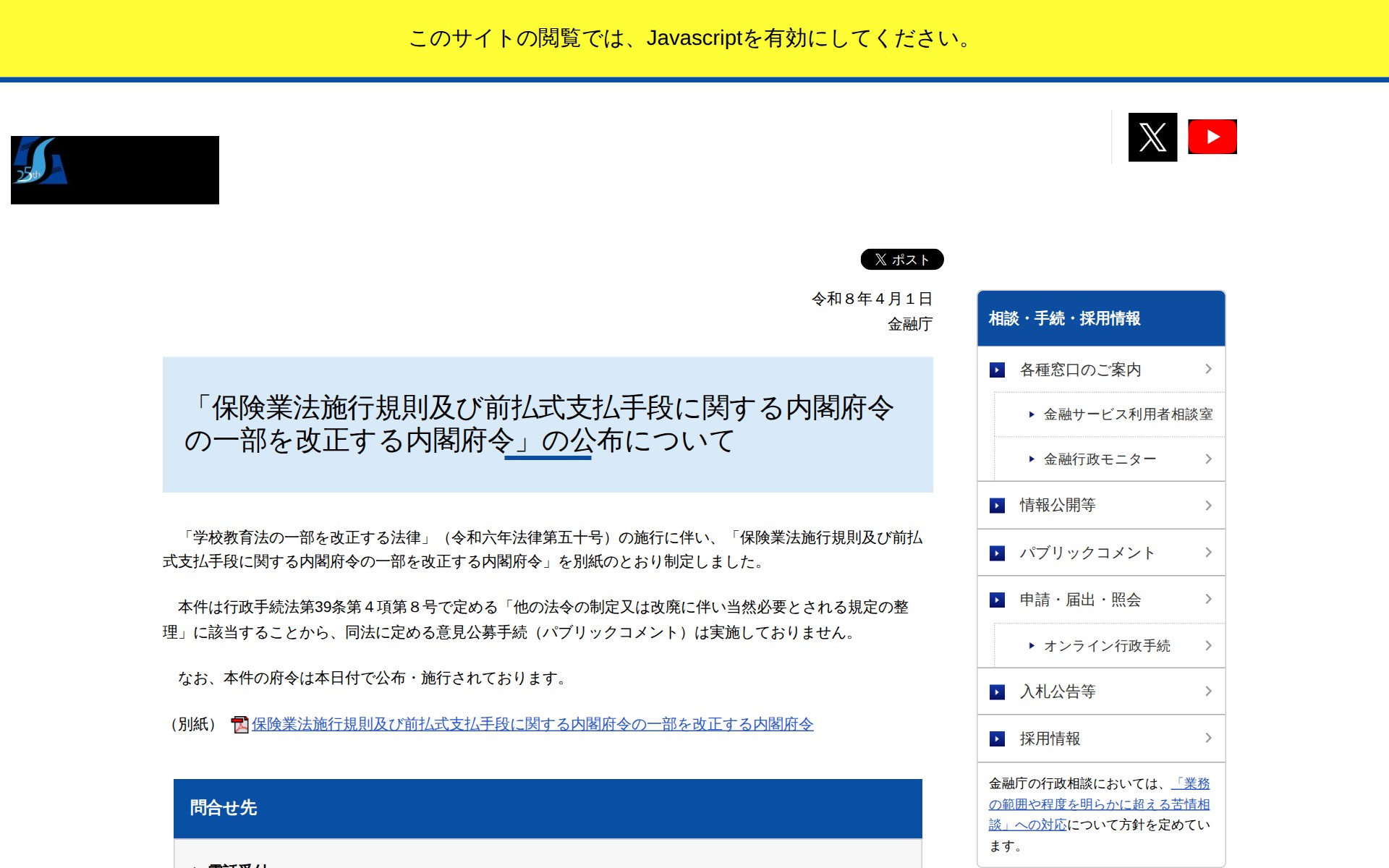1389x868 pixels.
Task: Open the X (Twitter) social icon
Action: (x=1152, y=137)
